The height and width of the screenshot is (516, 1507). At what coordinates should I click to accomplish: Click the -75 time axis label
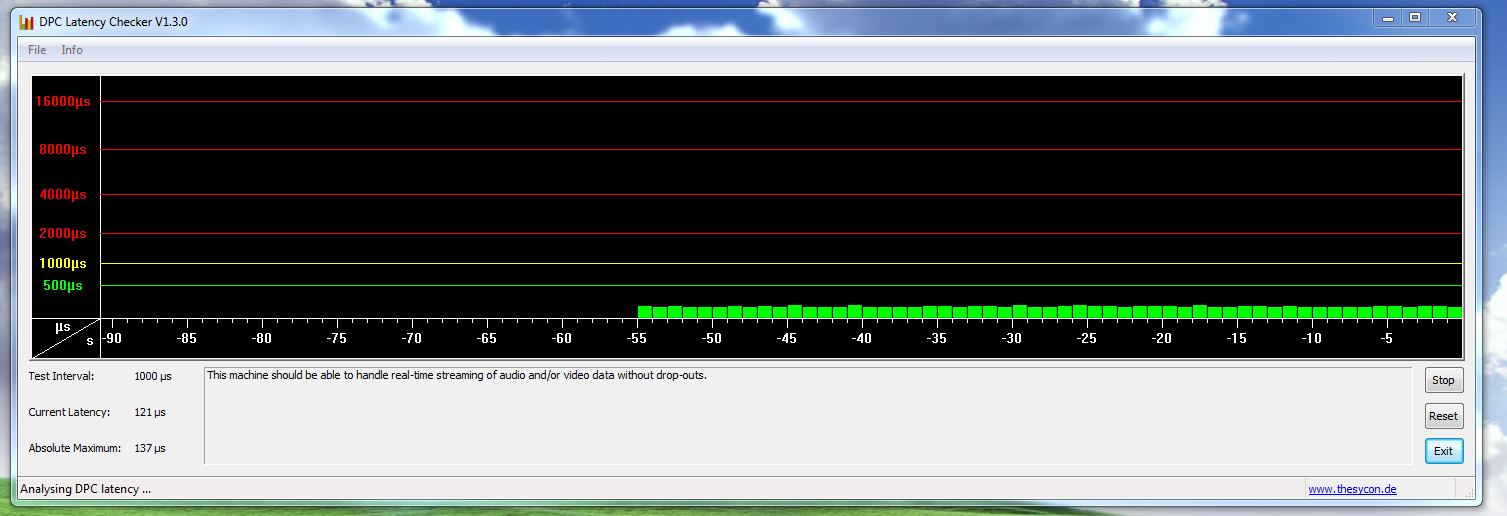336,339
